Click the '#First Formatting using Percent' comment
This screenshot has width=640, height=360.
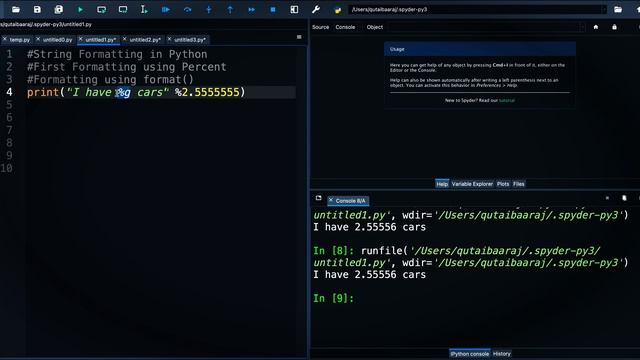(x=127, y=67)
